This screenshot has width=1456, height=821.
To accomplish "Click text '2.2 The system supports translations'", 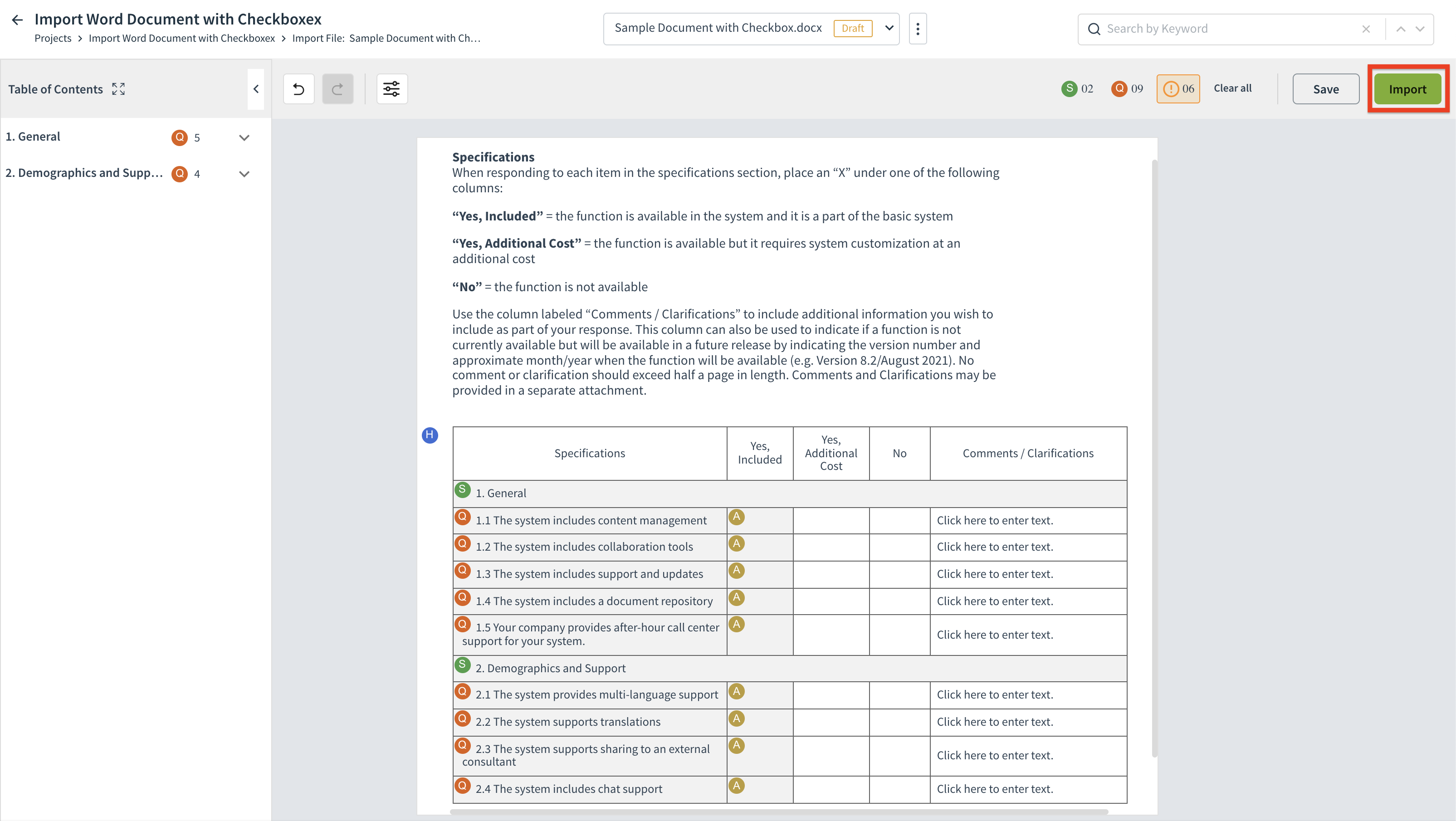I will click(567, 722).
